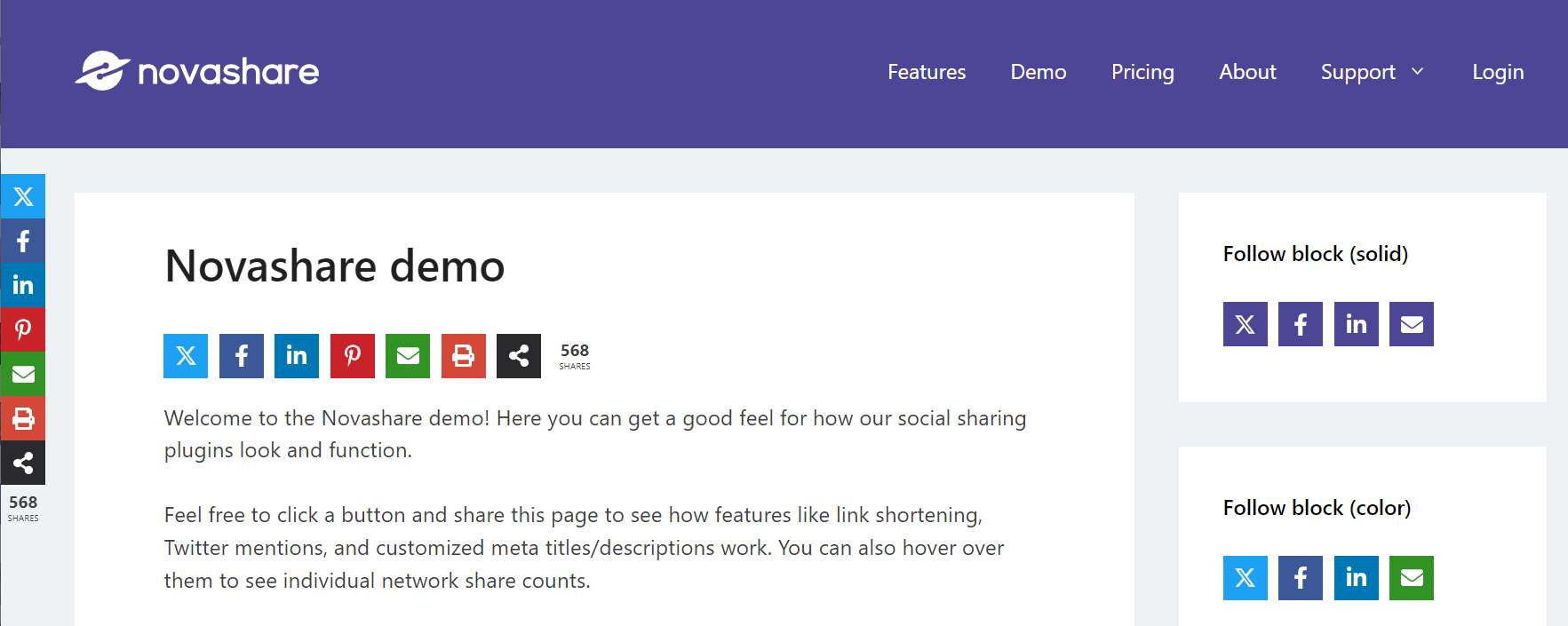Share on Facebook from the inline bar under the title
The height and width of the screenshot is (626, 1568).
point(242,356)
